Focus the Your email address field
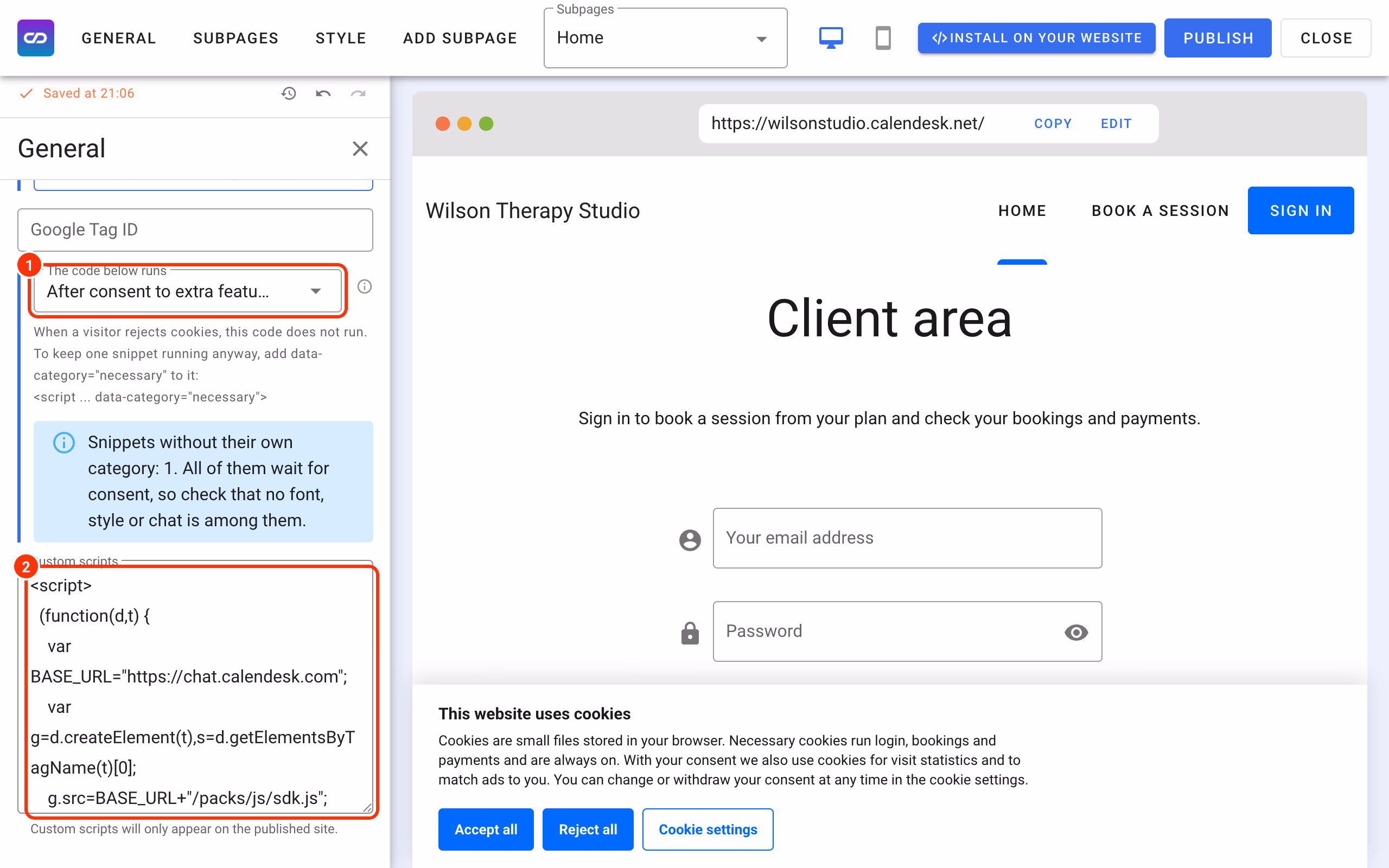1389x868 pixels. 907,538
